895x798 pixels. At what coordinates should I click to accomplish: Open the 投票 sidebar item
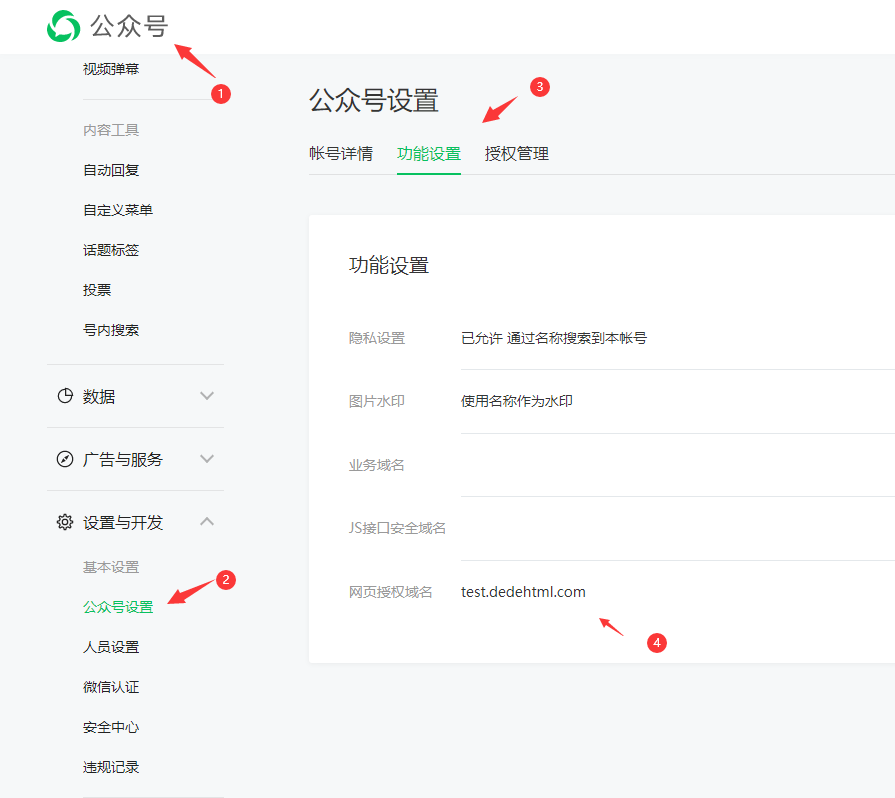97,290
